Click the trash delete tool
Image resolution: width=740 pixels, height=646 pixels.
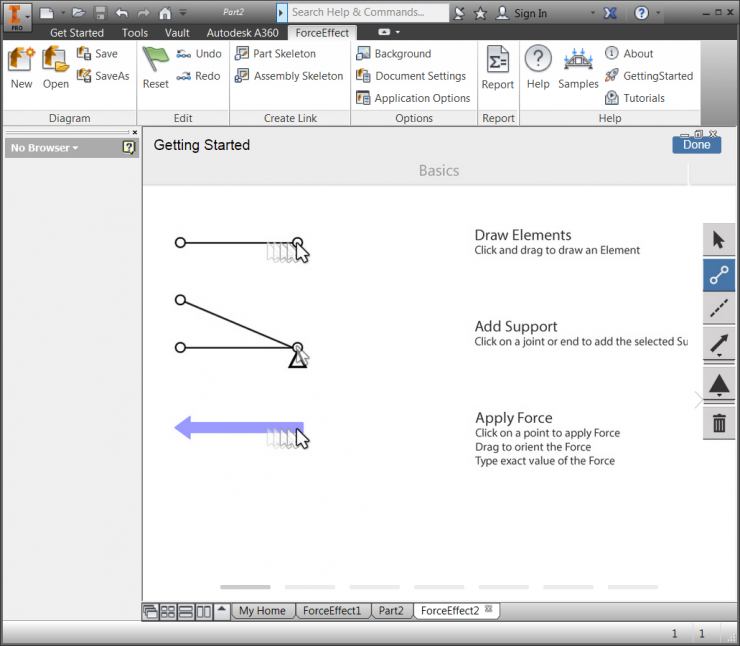719,423
